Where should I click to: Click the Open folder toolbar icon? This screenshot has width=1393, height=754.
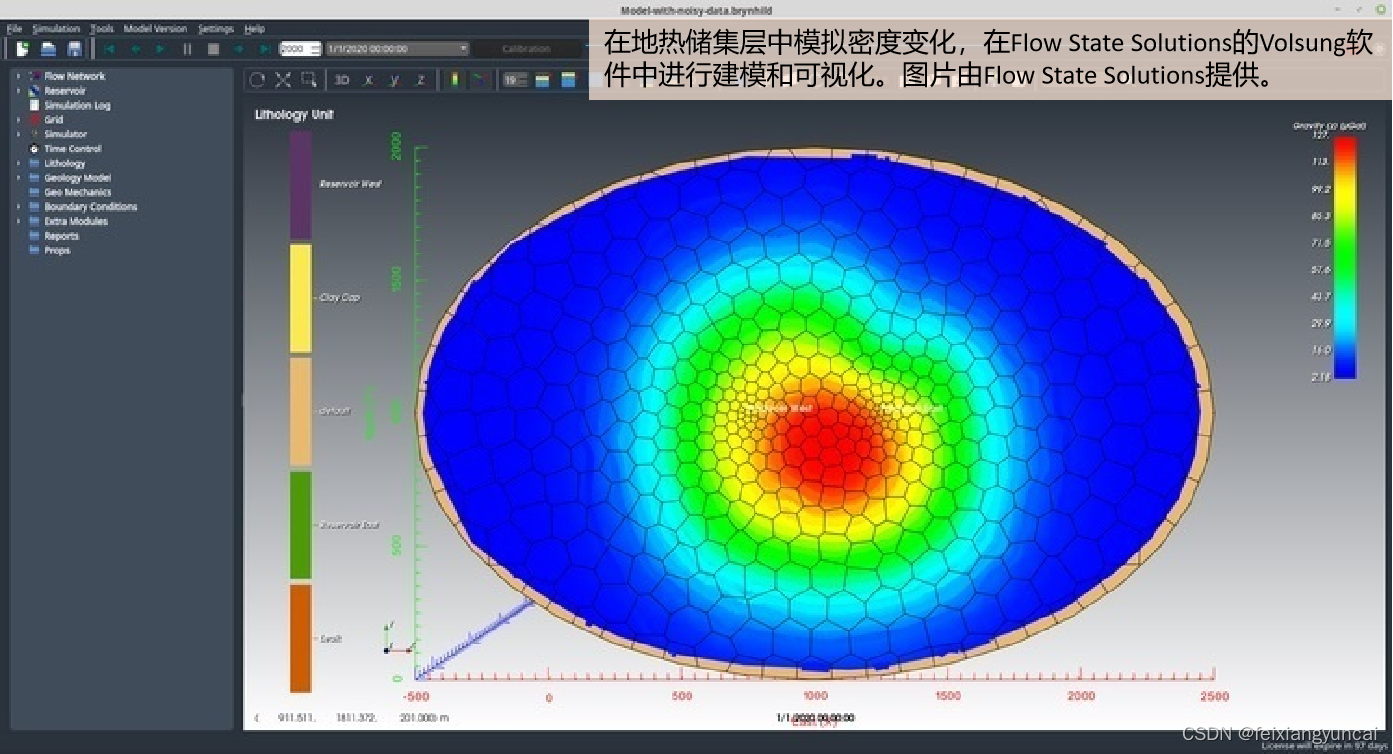click(48, 49)
